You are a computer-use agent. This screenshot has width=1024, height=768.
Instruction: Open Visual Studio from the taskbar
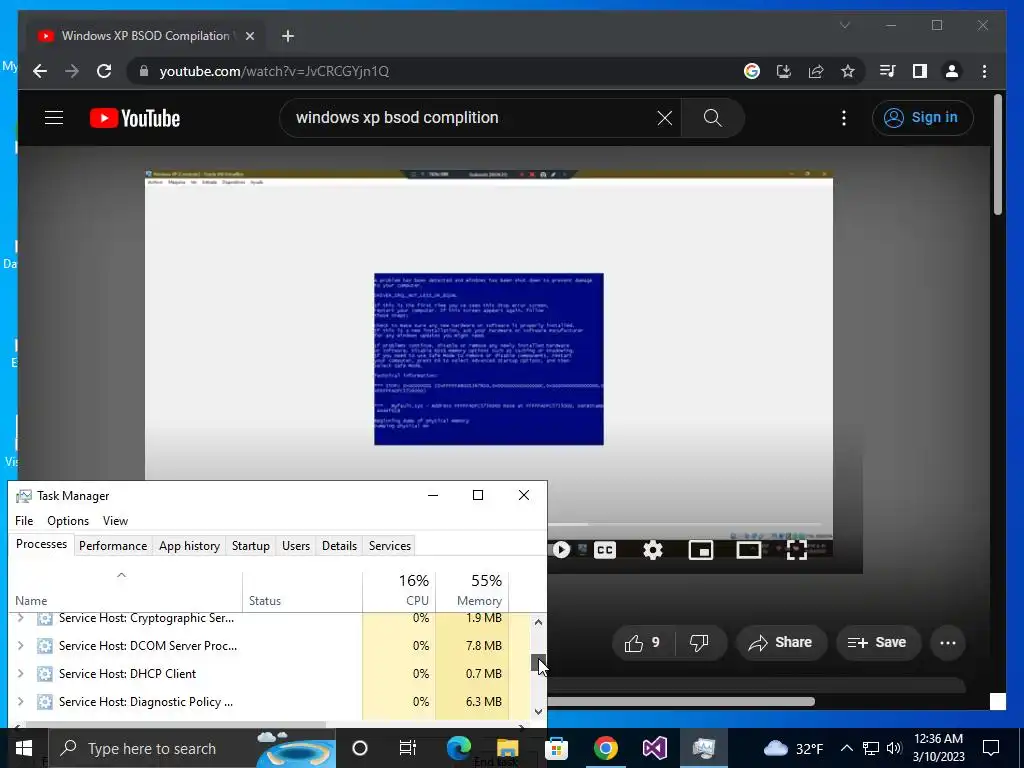tap(654, 748)
